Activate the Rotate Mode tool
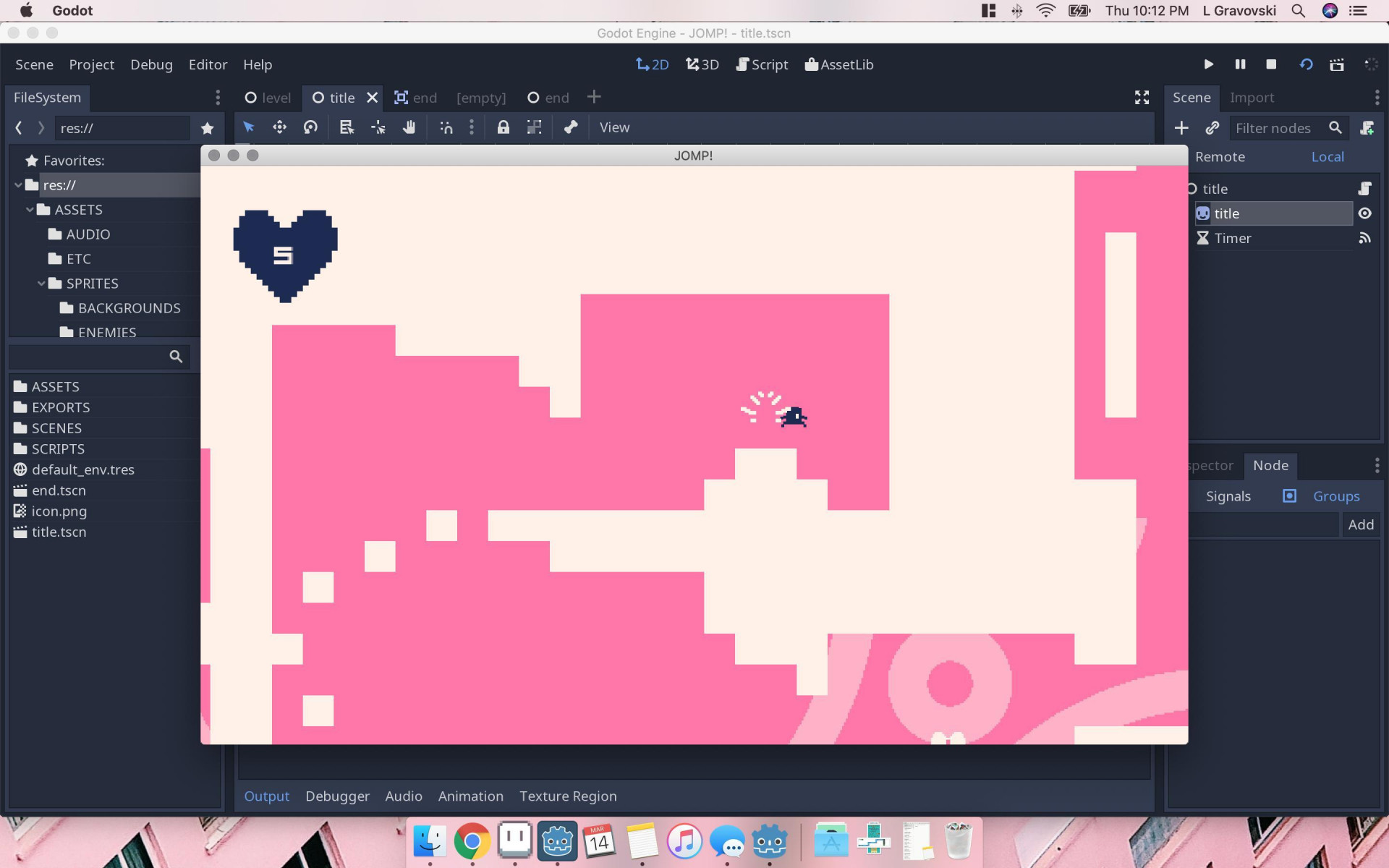Screen dimensions: 1389x868 pyautogui.click(x=310, y=127)
